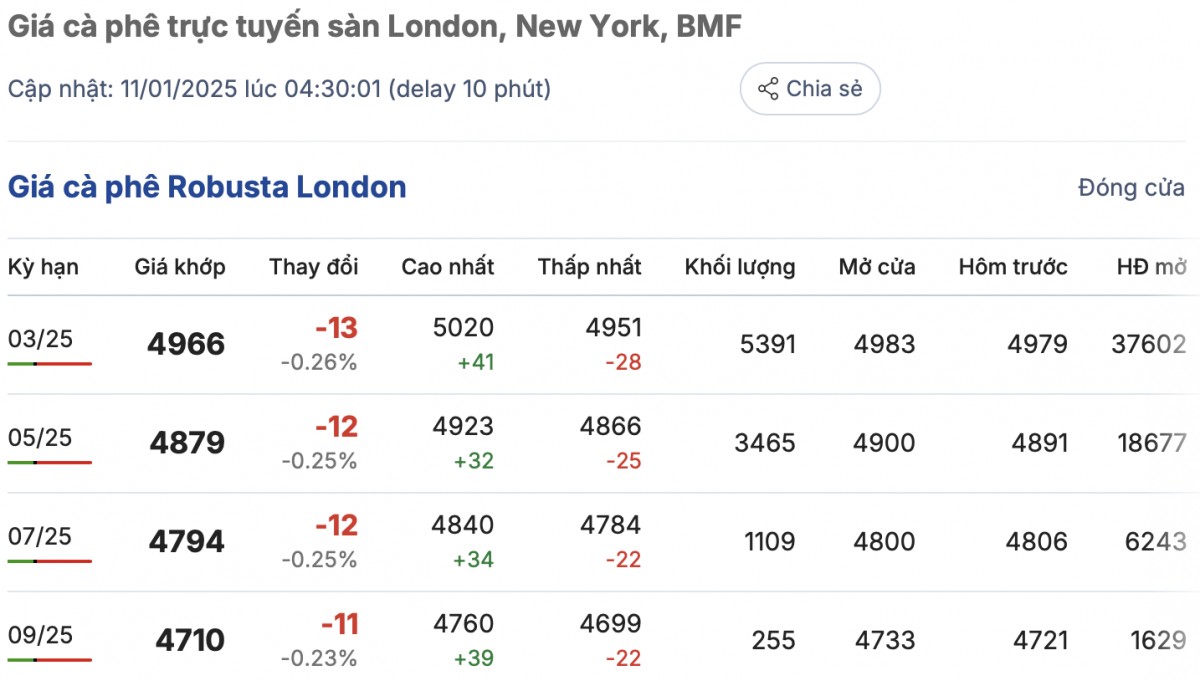Image resolution: width=1200 pixels, height=681 pixels.
Task: Click the 4966 matched price
Action: click(x=186, y=345)
